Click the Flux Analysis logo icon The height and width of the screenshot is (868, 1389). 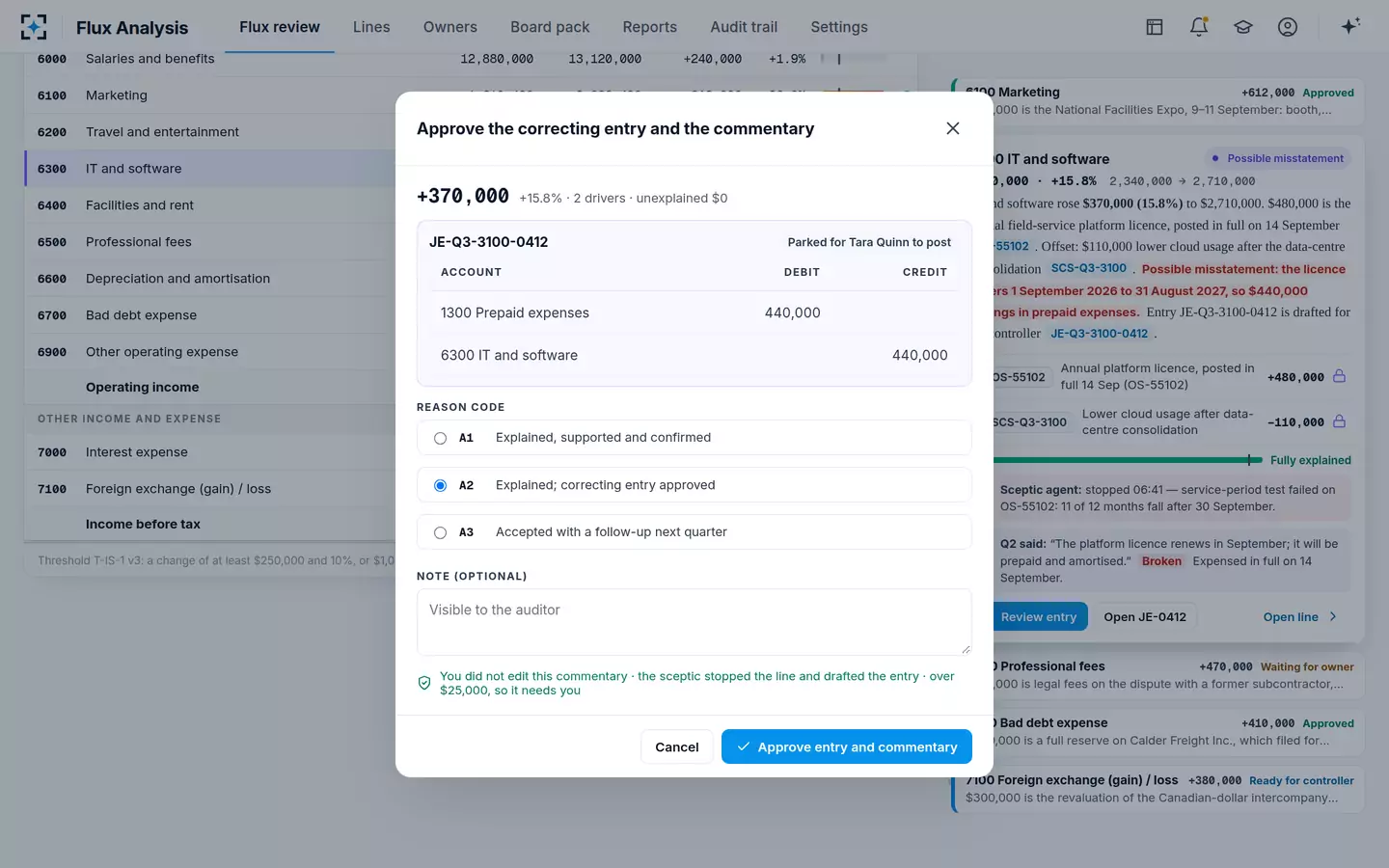(x=34, y=27)
